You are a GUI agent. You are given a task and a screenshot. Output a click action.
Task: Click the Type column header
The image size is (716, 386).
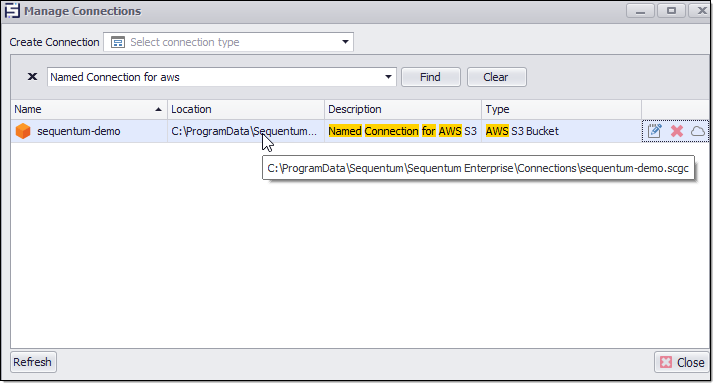561,109
